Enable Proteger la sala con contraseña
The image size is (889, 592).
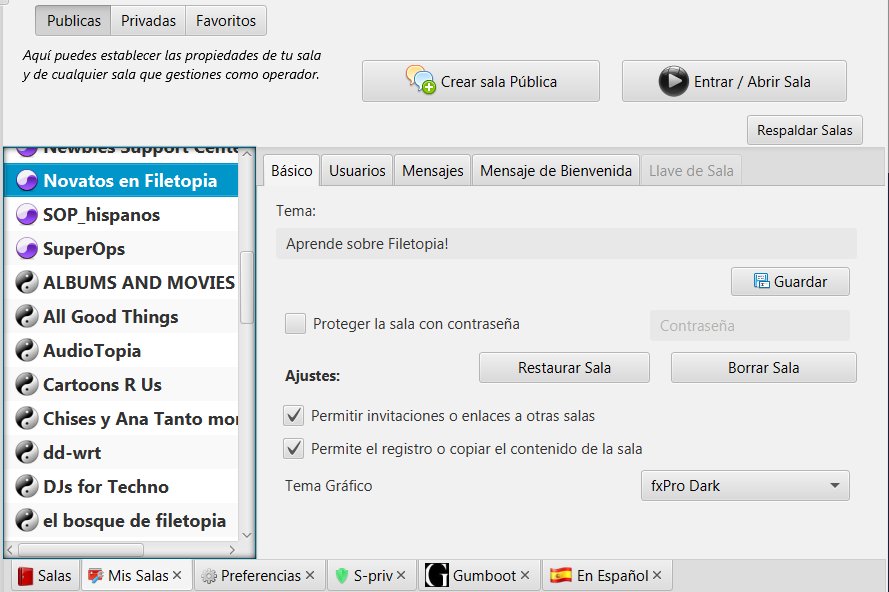coord(295,323)
